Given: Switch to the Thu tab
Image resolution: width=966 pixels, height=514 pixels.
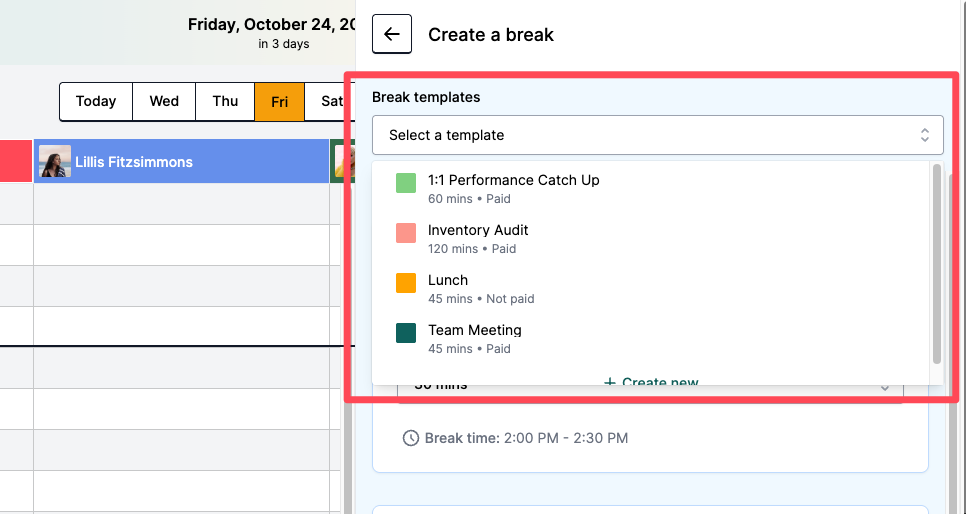Looking at the screenshot, I should point(225,101).
